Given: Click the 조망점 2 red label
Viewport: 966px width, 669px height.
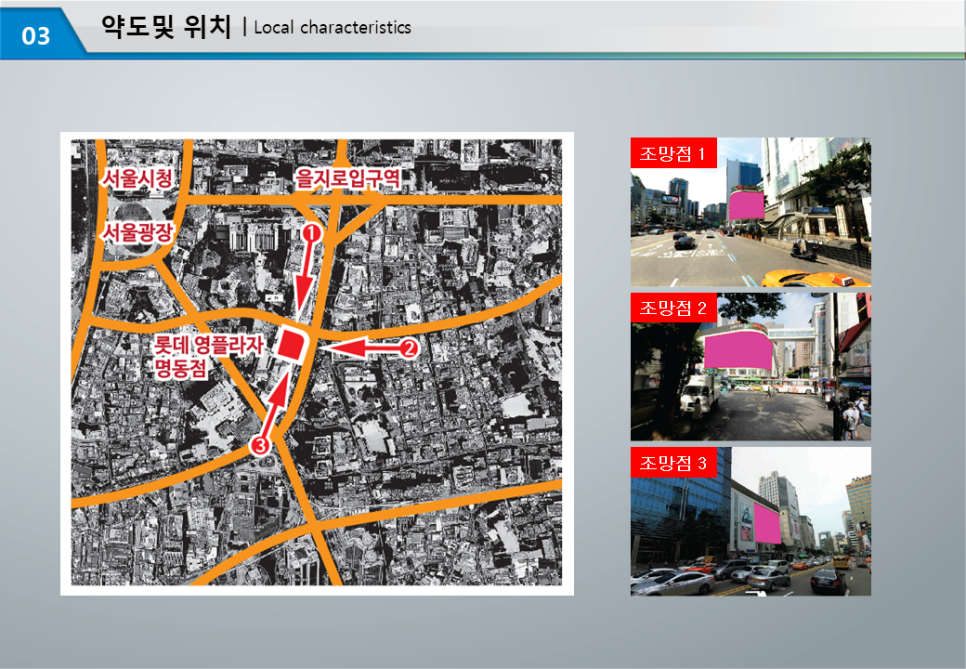Looking at the screenshot, I should (x=673, y=307).
